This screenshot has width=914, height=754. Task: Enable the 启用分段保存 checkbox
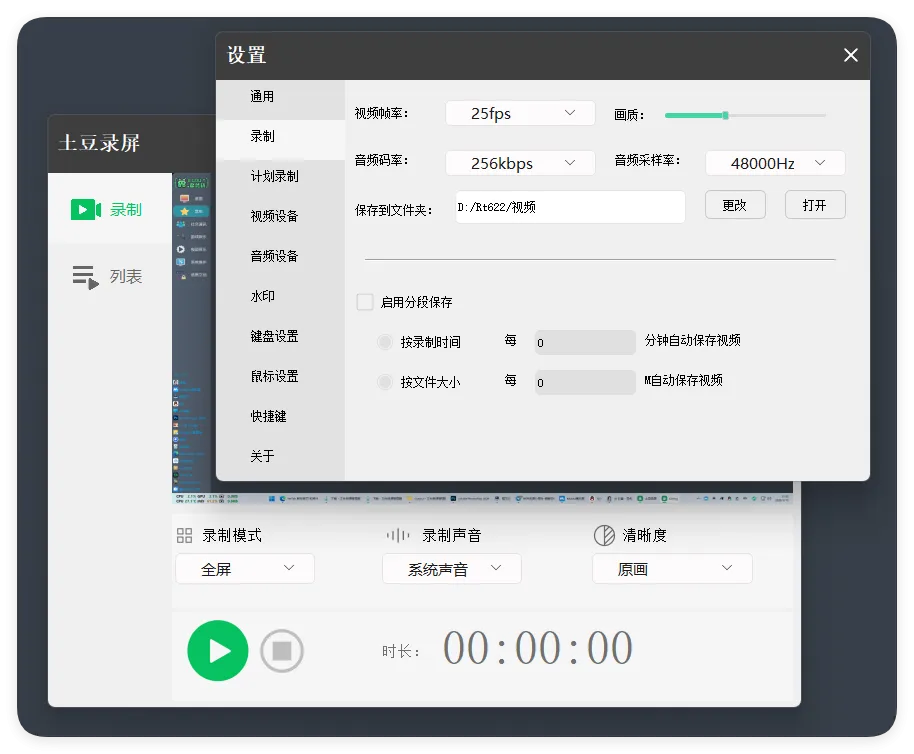365,301
